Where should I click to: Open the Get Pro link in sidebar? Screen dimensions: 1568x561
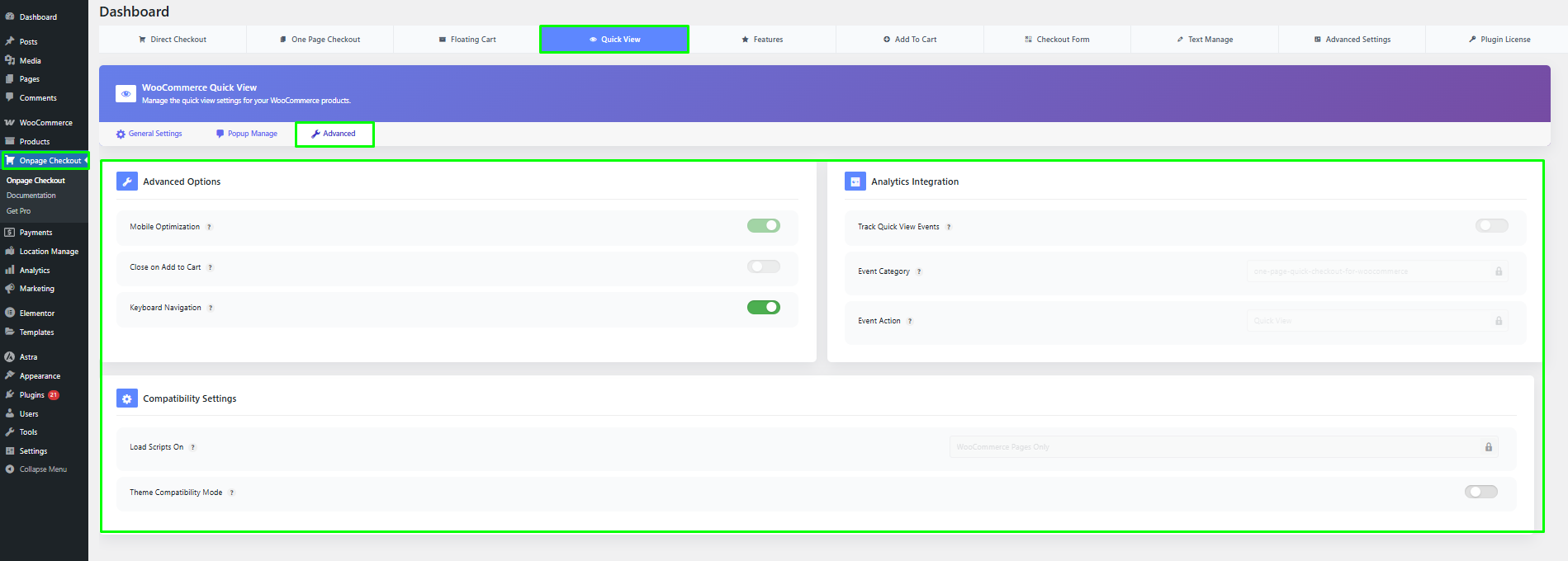[19, 211]
